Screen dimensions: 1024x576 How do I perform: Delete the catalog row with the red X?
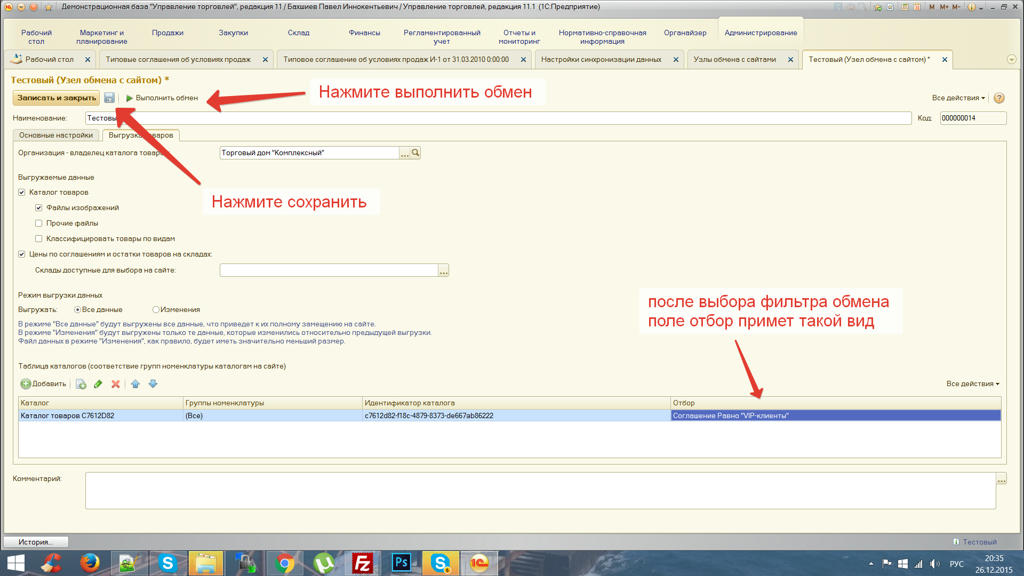[116, 384]
